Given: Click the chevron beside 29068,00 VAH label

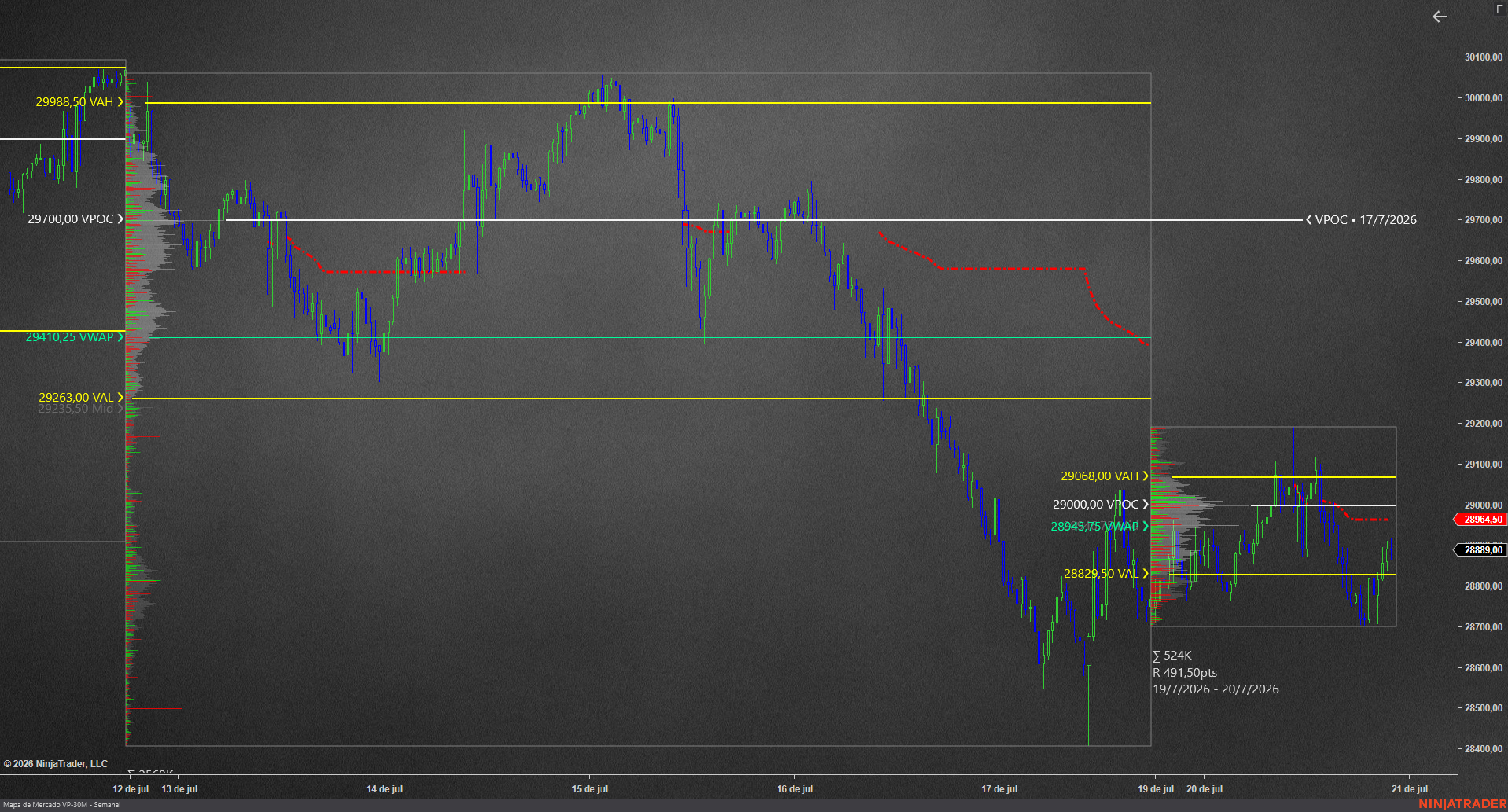Looking at the screenshot, I should click(1145, 476).
